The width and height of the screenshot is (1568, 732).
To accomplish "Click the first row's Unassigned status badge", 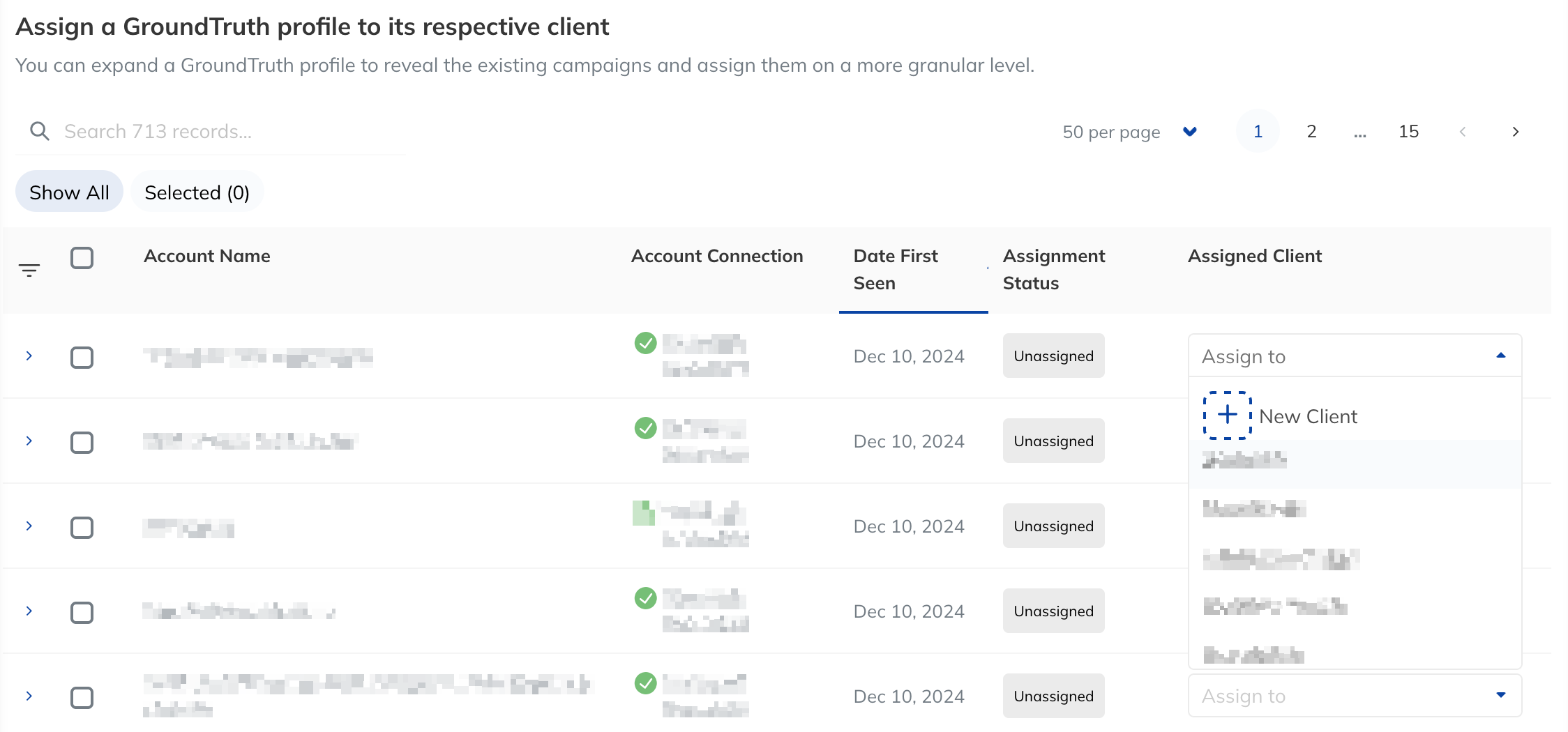I will [1054, 356].
